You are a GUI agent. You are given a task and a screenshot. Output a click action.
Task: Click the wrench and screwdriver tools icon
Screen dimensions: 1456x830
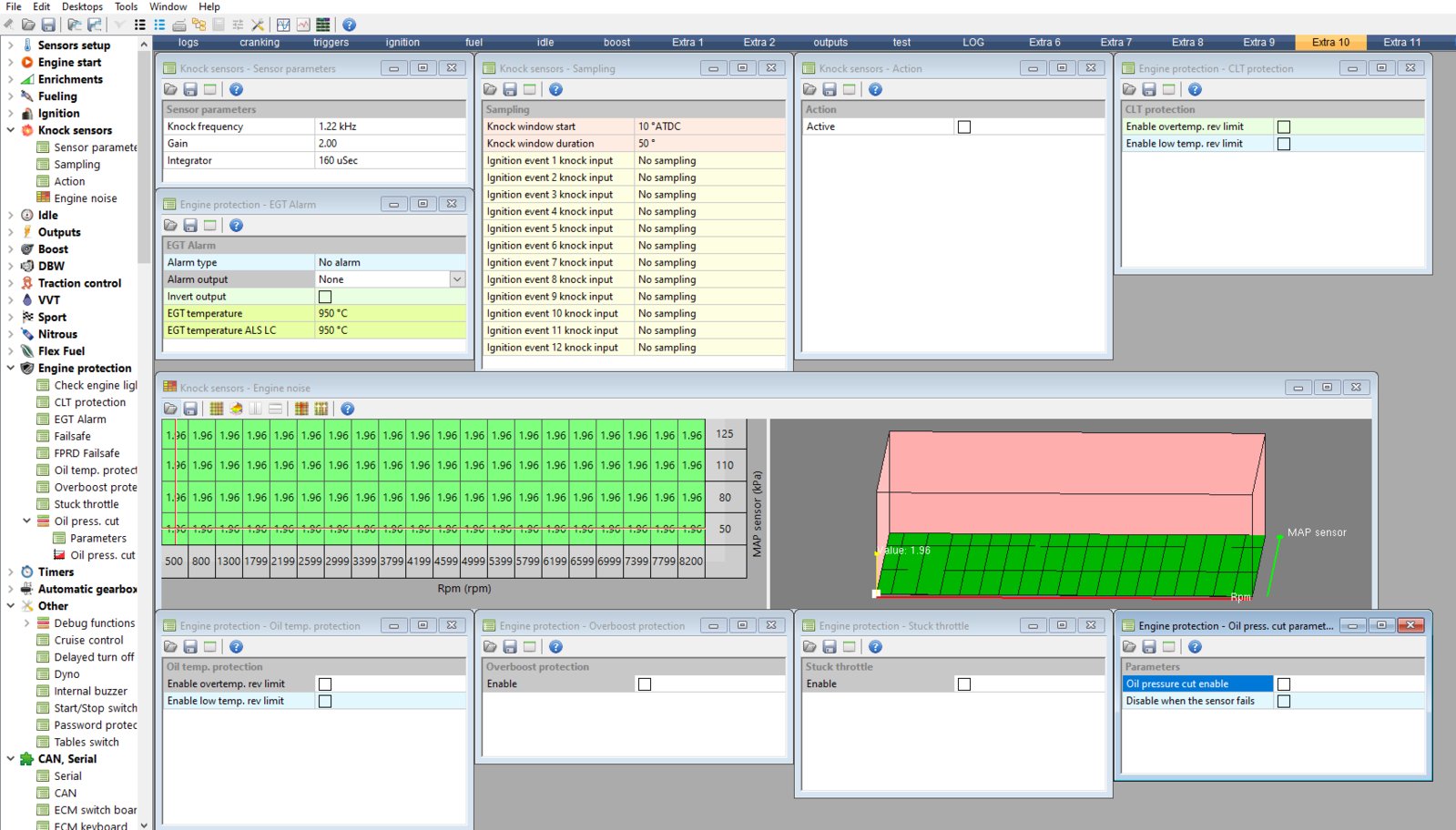(x=258, y=25)
